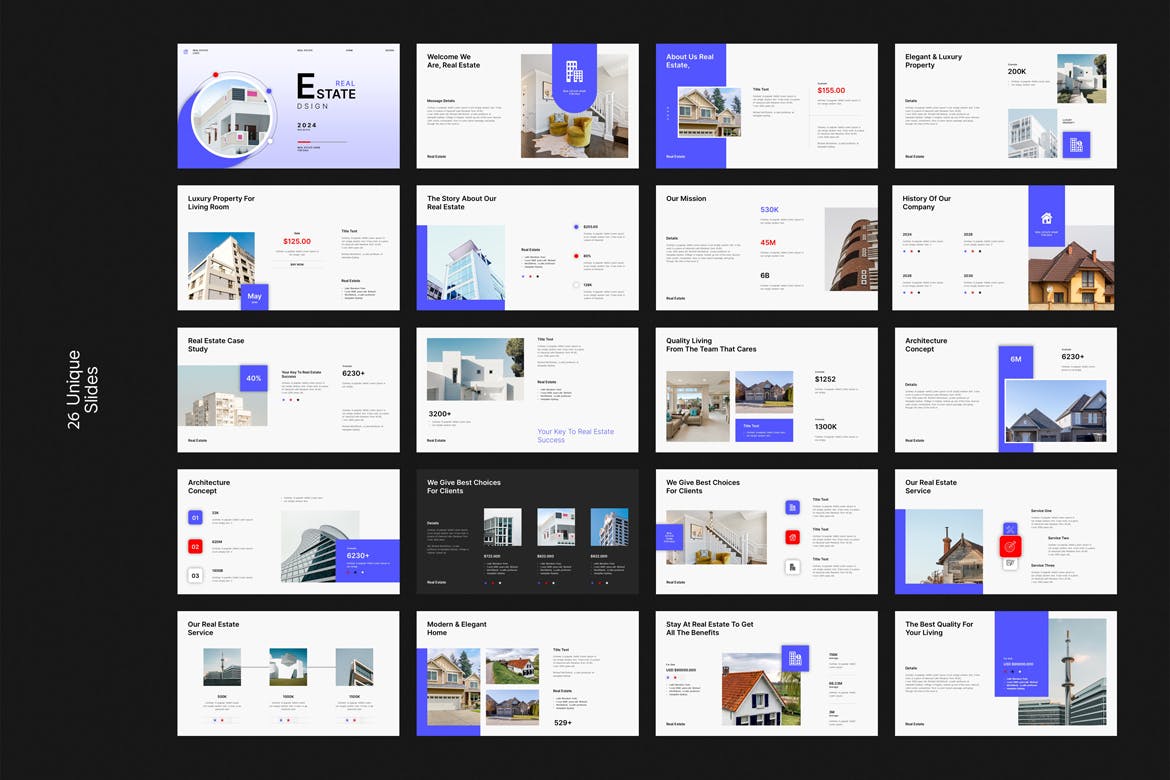Select the blue building icon on Elegant & Luxury slide
The width and height of the screenshot is (1170, 780).
coord(1076,144)
